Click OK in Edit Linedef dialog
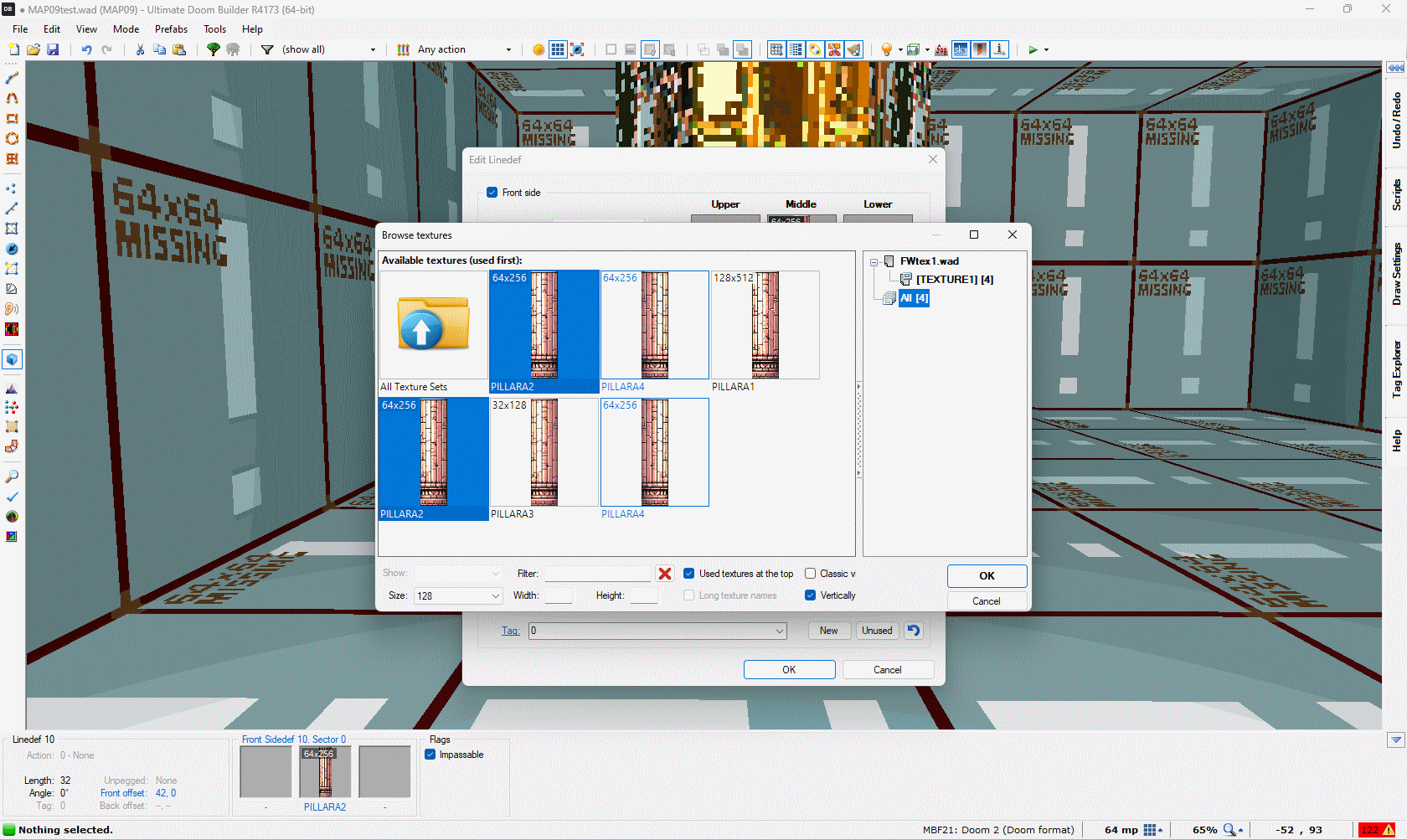 (789, 670)
